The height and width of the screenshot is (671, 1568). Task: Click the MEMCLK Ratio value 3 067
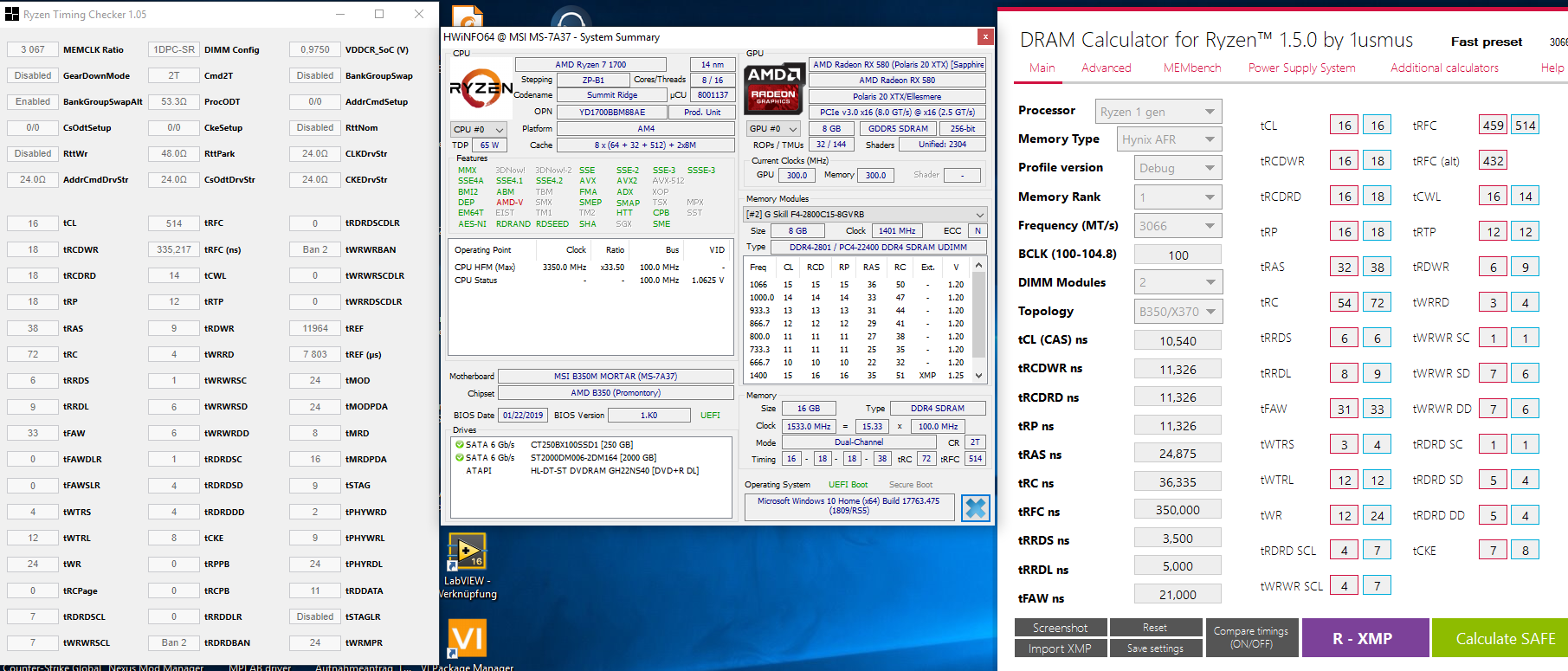pos(33,50)
